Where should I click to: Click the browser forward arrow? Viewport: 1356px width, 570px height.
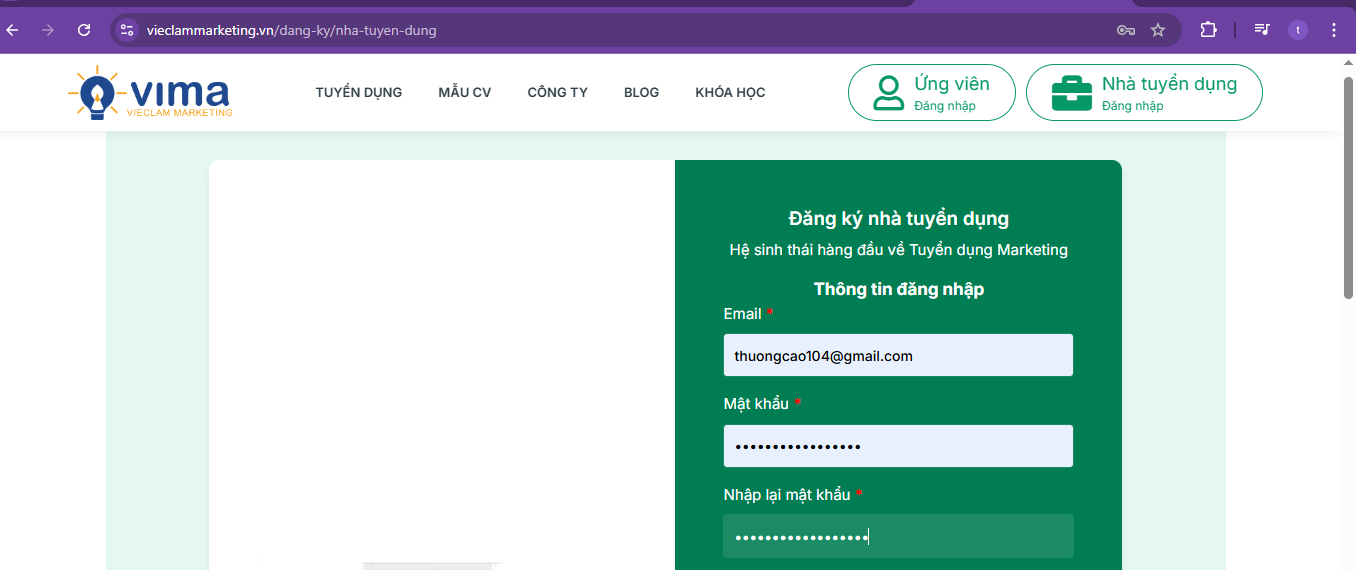(48, 30)
